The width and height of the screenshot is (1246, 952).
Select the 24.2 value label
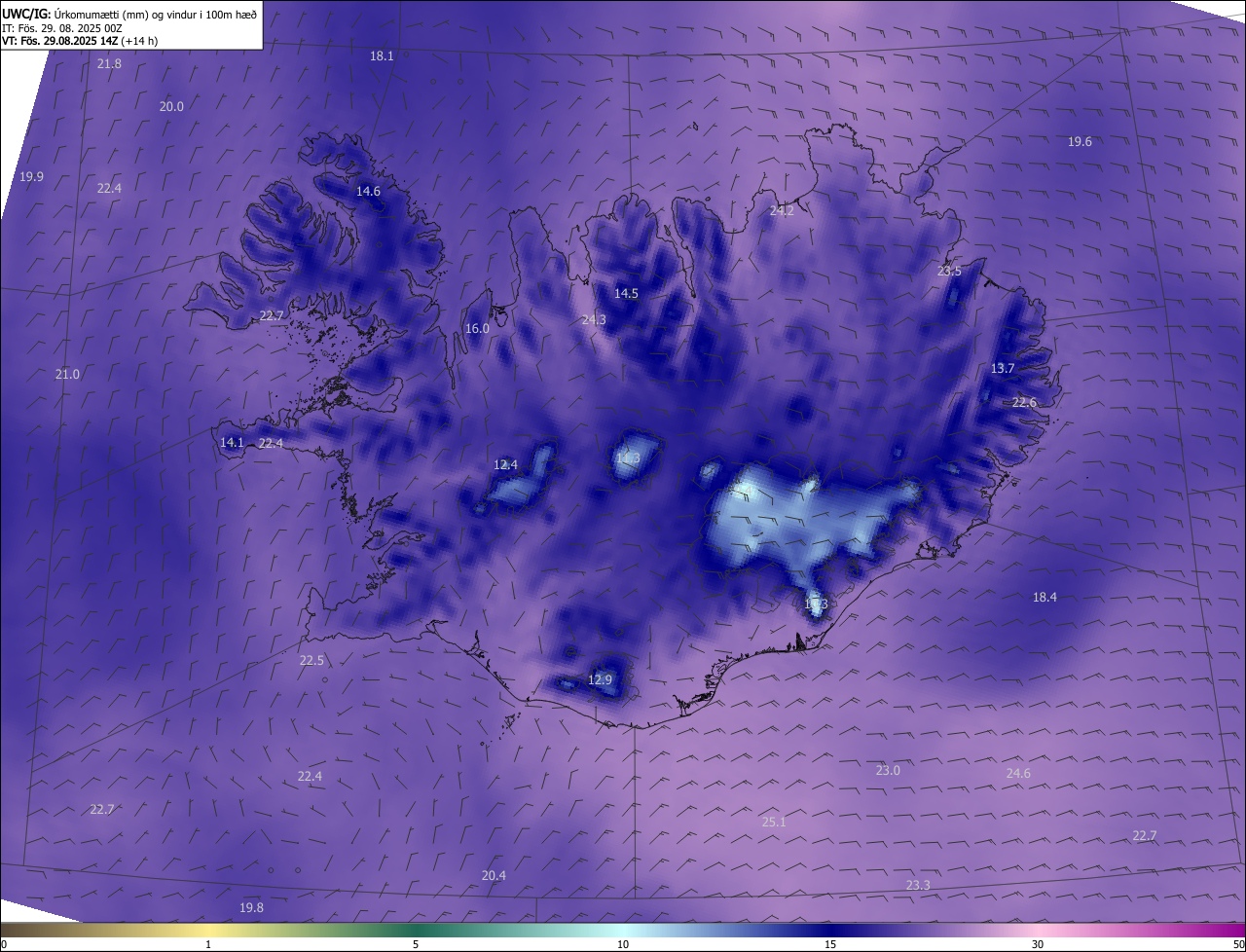(782, 210)
